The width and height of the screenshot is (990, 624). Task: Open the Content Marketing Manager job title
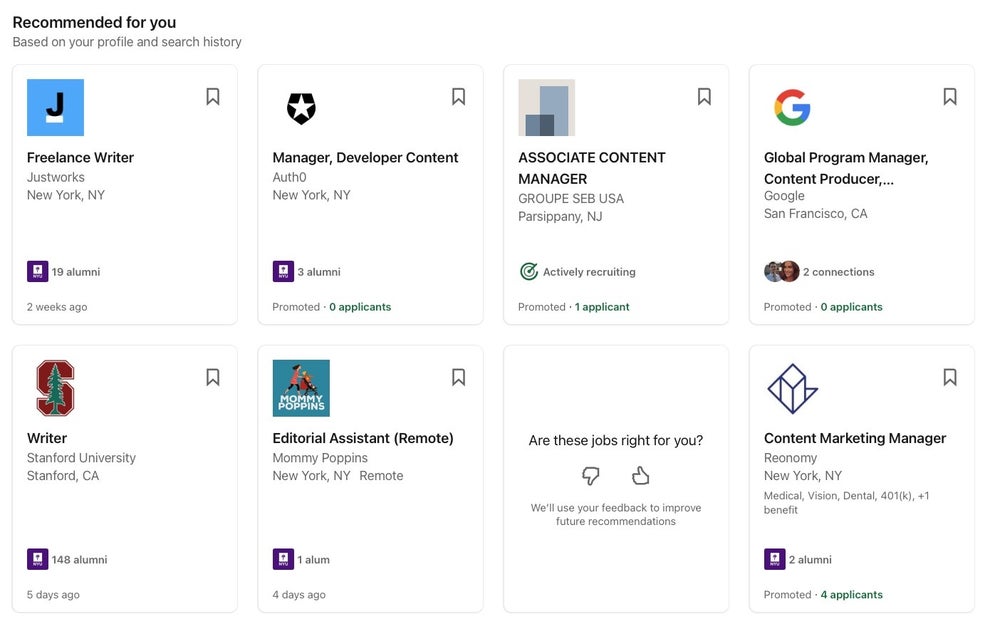pos(854,438)
